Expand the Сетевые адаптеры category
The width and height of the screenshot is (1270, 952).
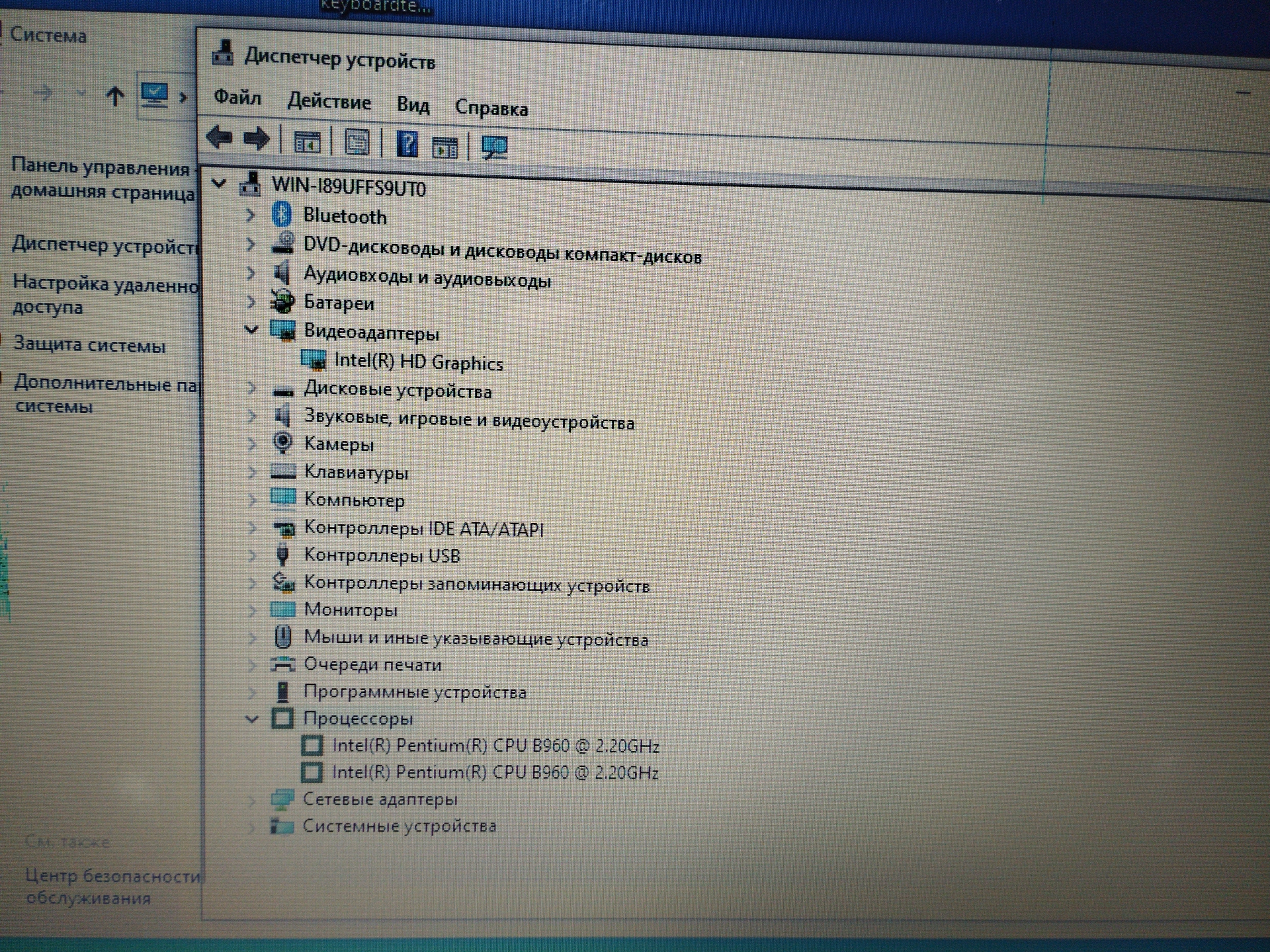click(251, 800)
